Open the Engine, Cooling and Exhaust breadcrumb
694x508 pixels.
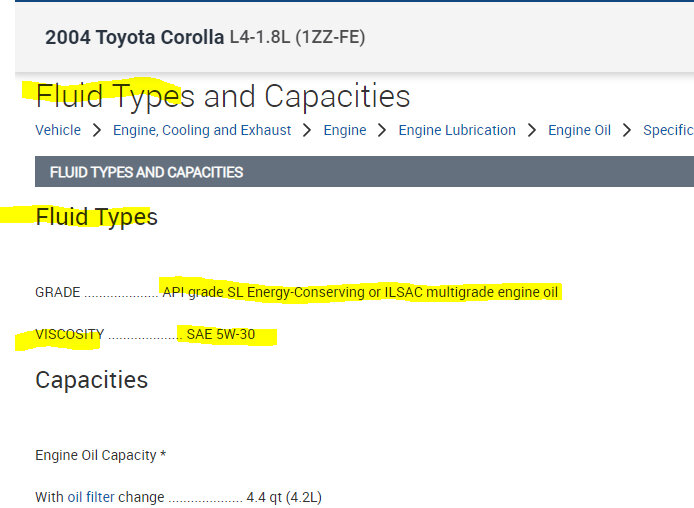[x=202, y=130]
